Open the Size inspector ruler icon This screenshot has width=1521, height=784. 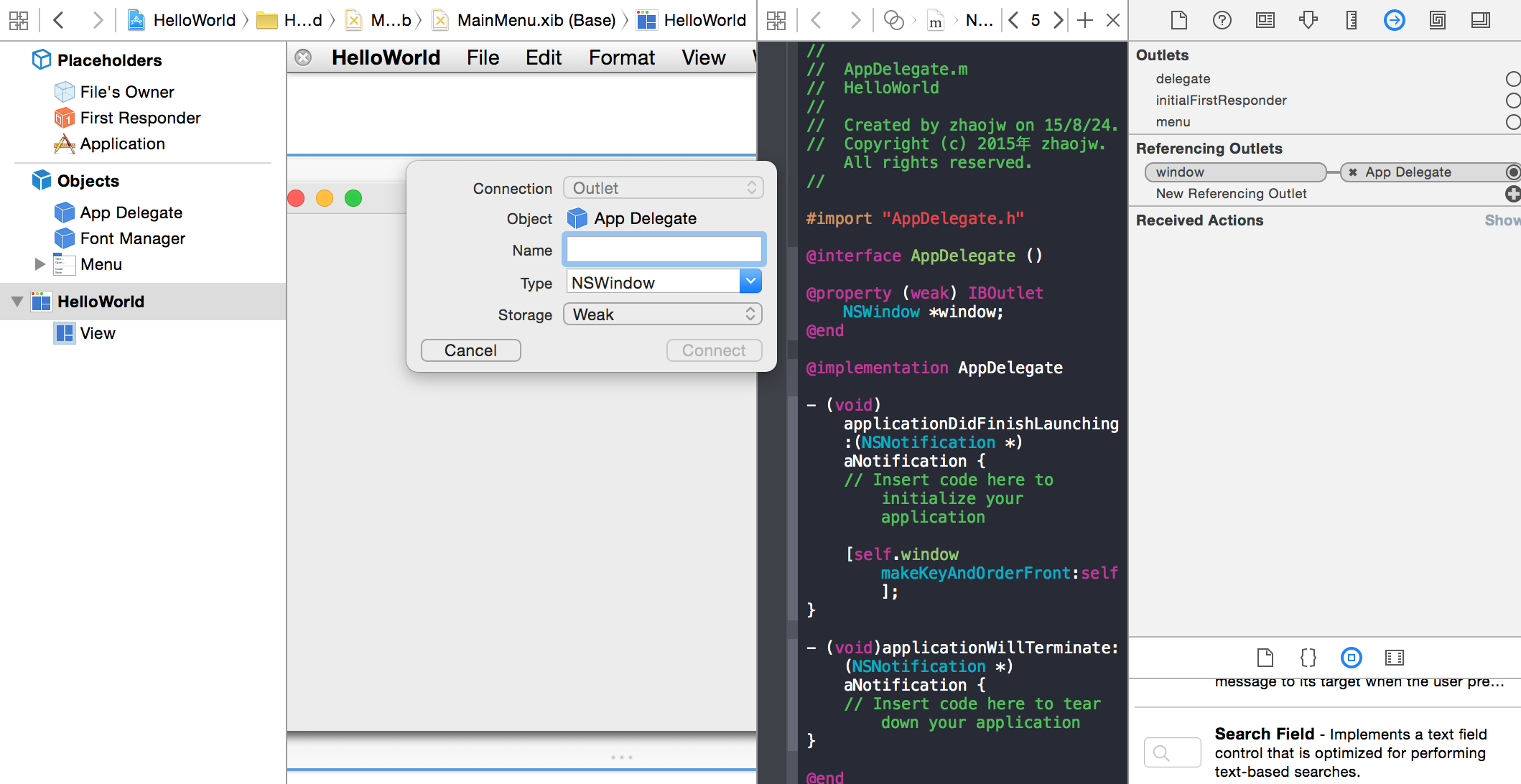pos(1351,20)
